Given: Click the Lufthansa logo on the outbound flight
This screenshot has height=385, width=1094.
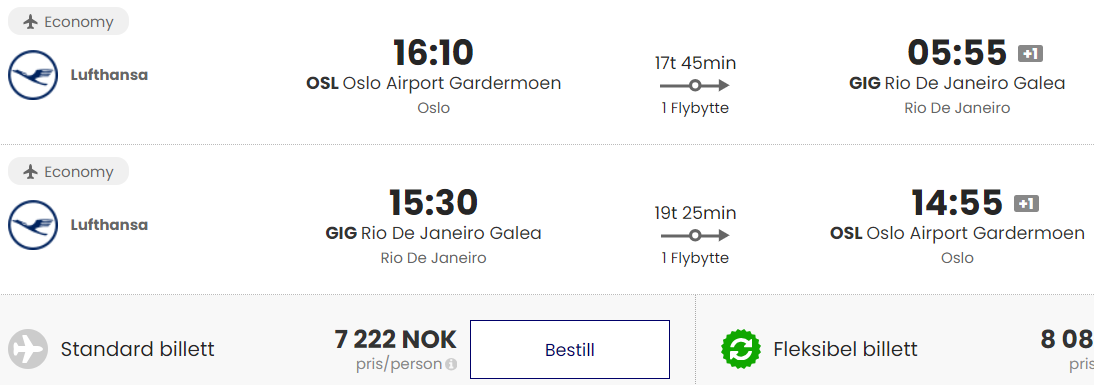Looking at the screenshot, I should pyautogui.click(x=33, y=75).
